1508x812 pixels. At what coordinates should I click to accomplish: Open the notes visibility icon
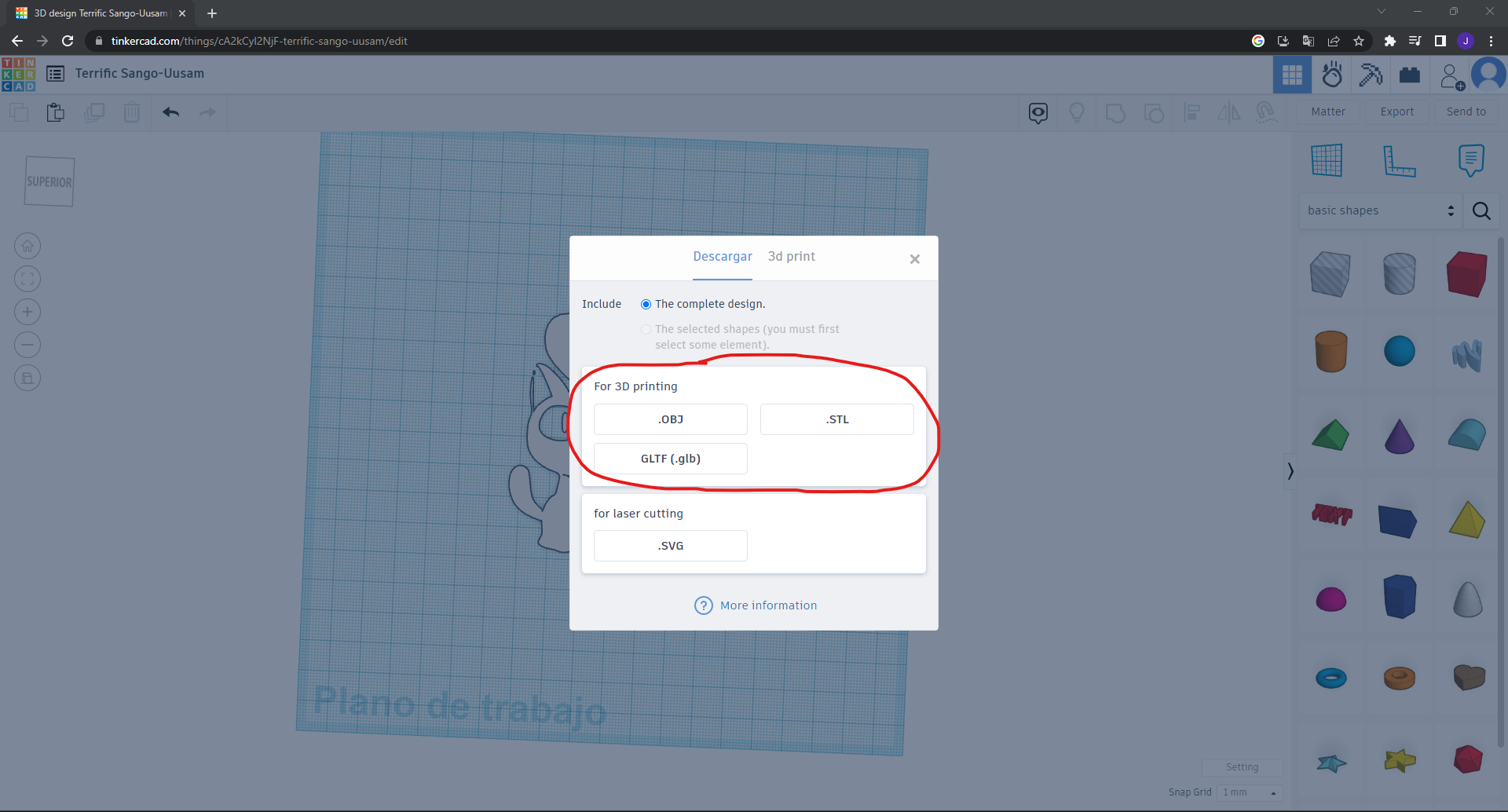(1038, 113)
